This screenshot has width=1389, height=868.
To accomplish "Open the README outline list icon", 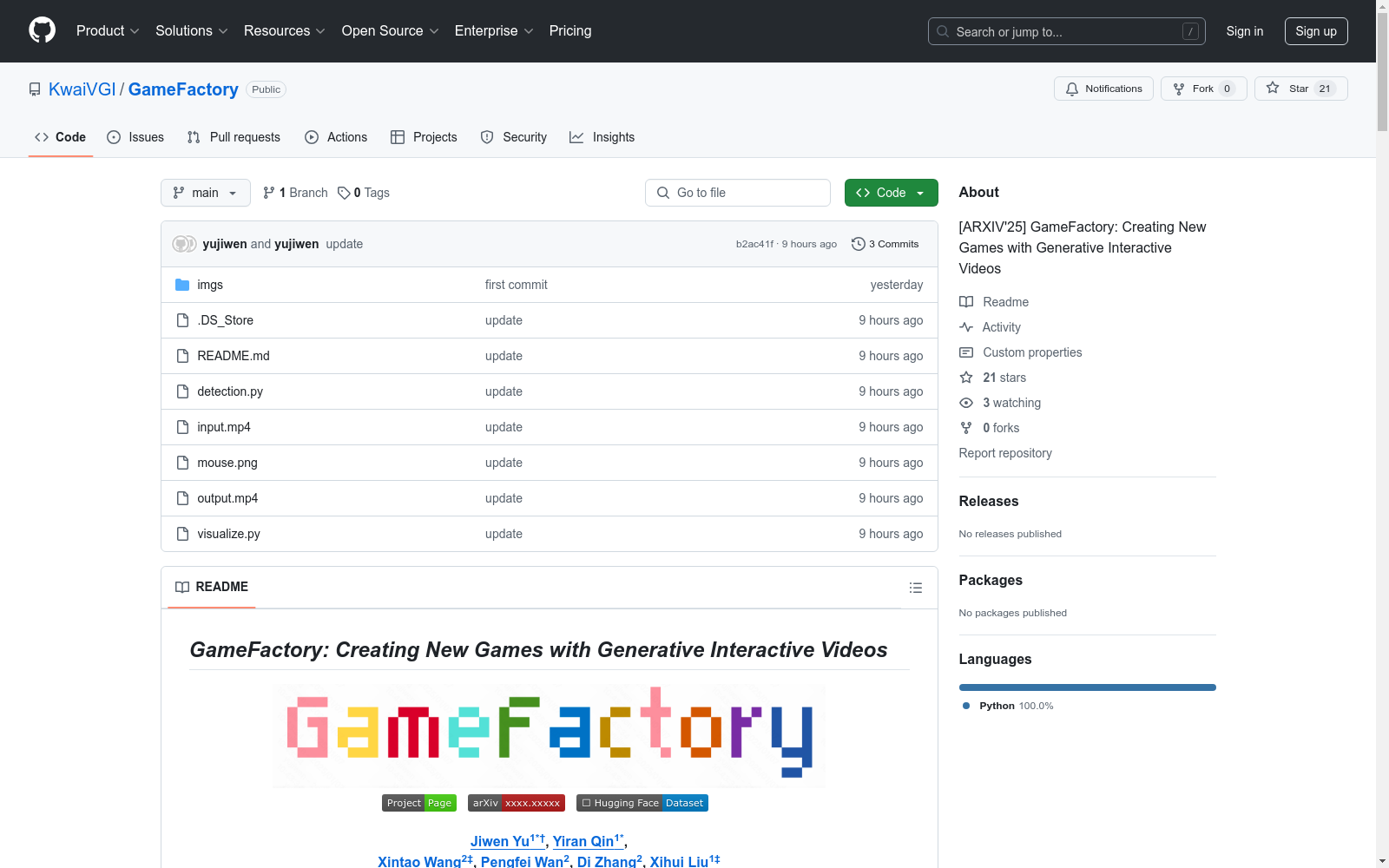I will tap(915, 588).
